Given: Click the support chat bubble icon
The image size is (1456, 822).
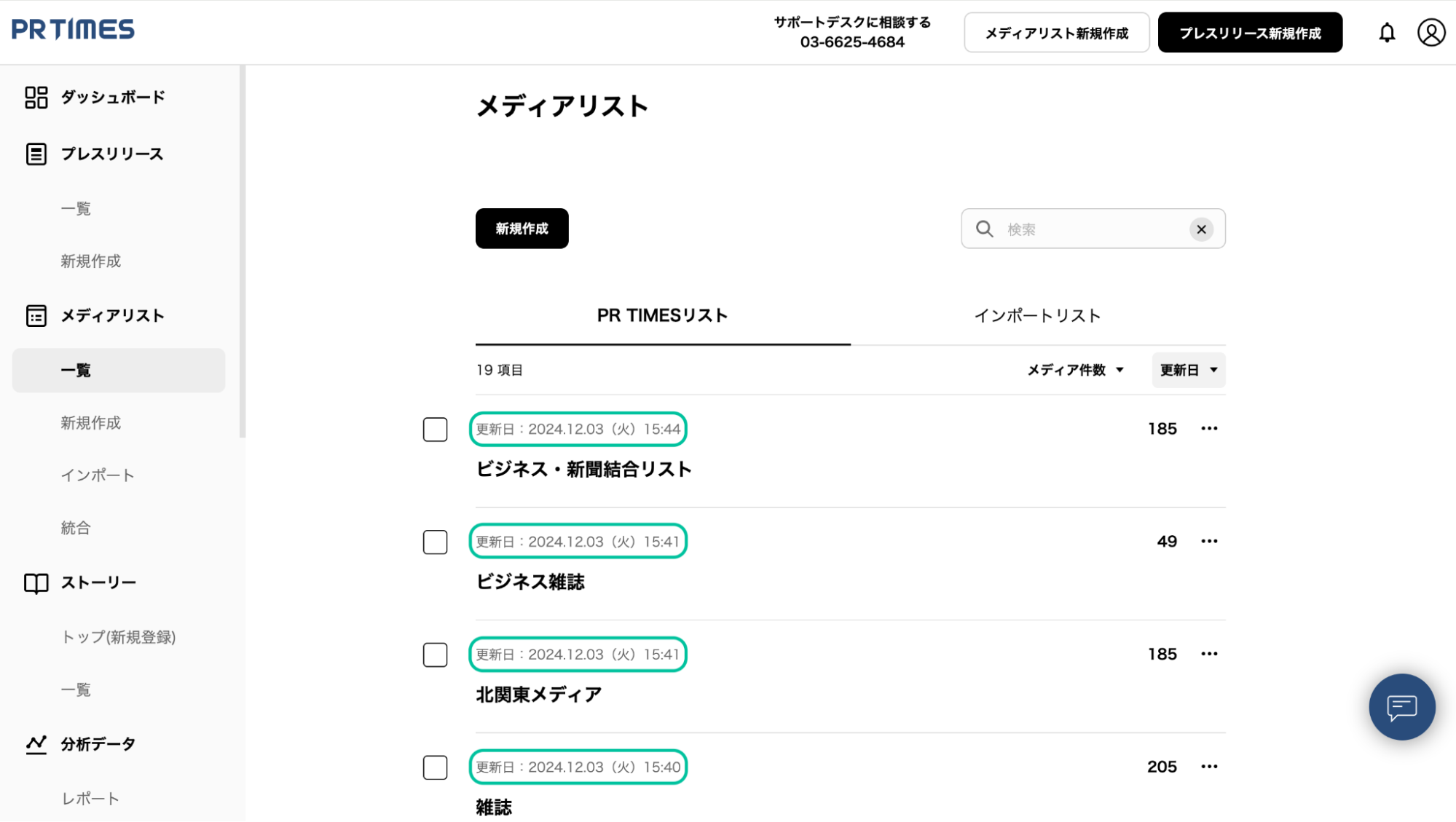Looking at the screenshot, I should pos(1401,707).
